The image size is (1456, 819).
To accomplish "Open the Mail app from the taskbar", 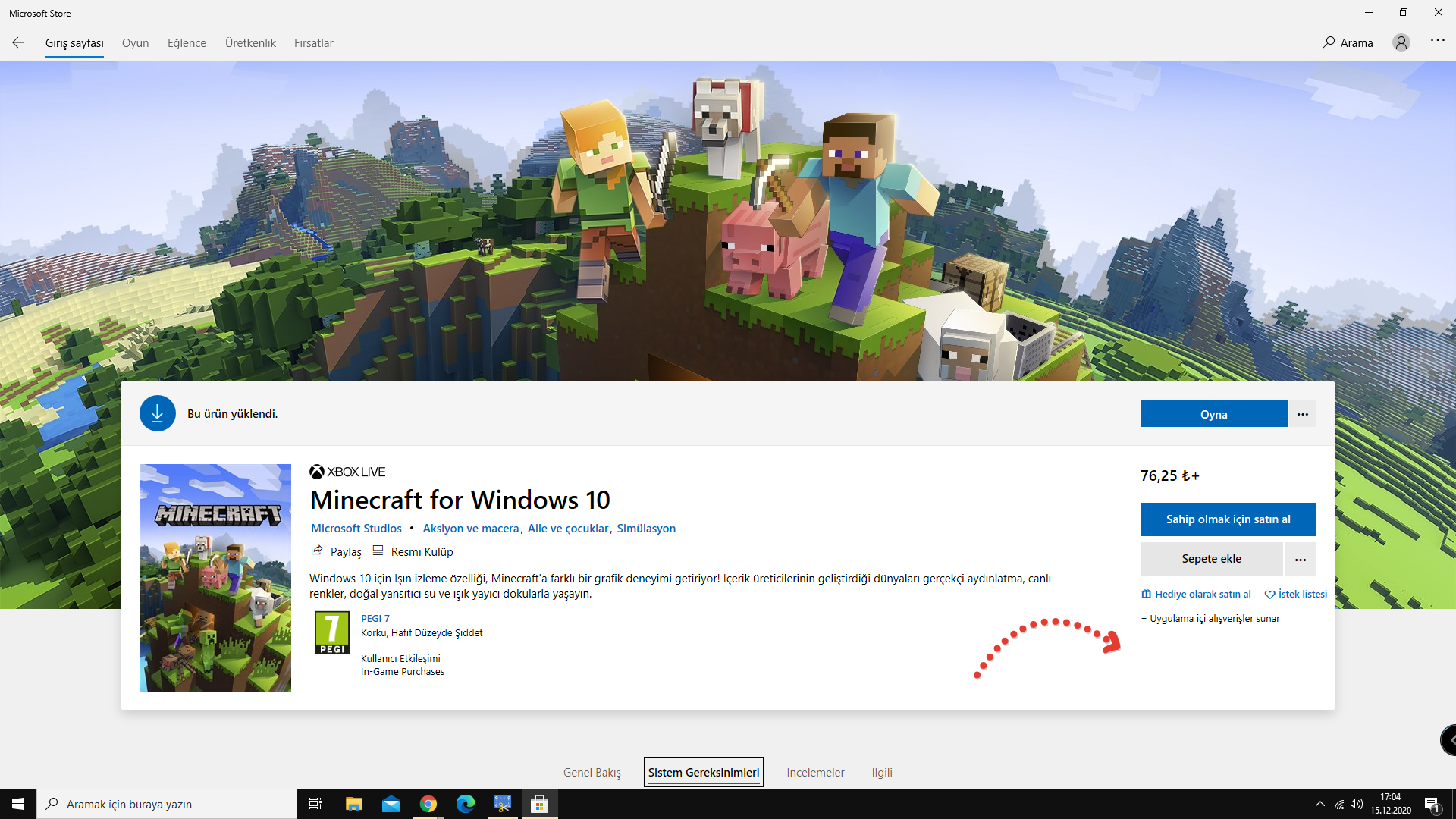I will (391, 804).
